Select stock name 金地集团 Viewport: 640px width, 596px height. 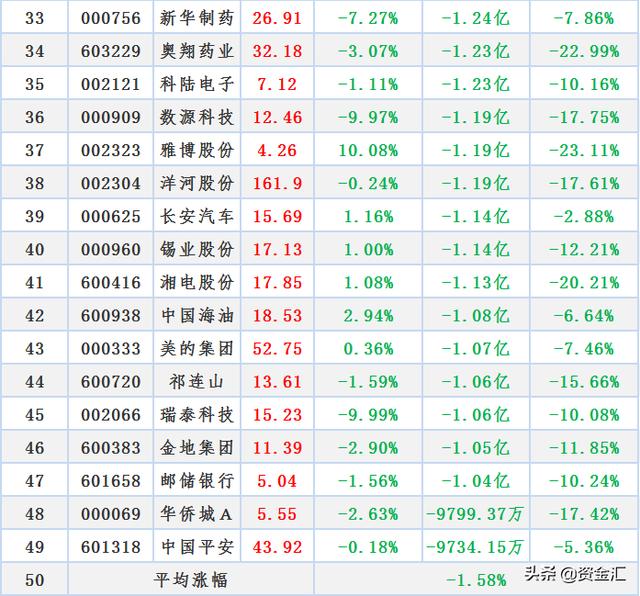[x=197, y=448]
